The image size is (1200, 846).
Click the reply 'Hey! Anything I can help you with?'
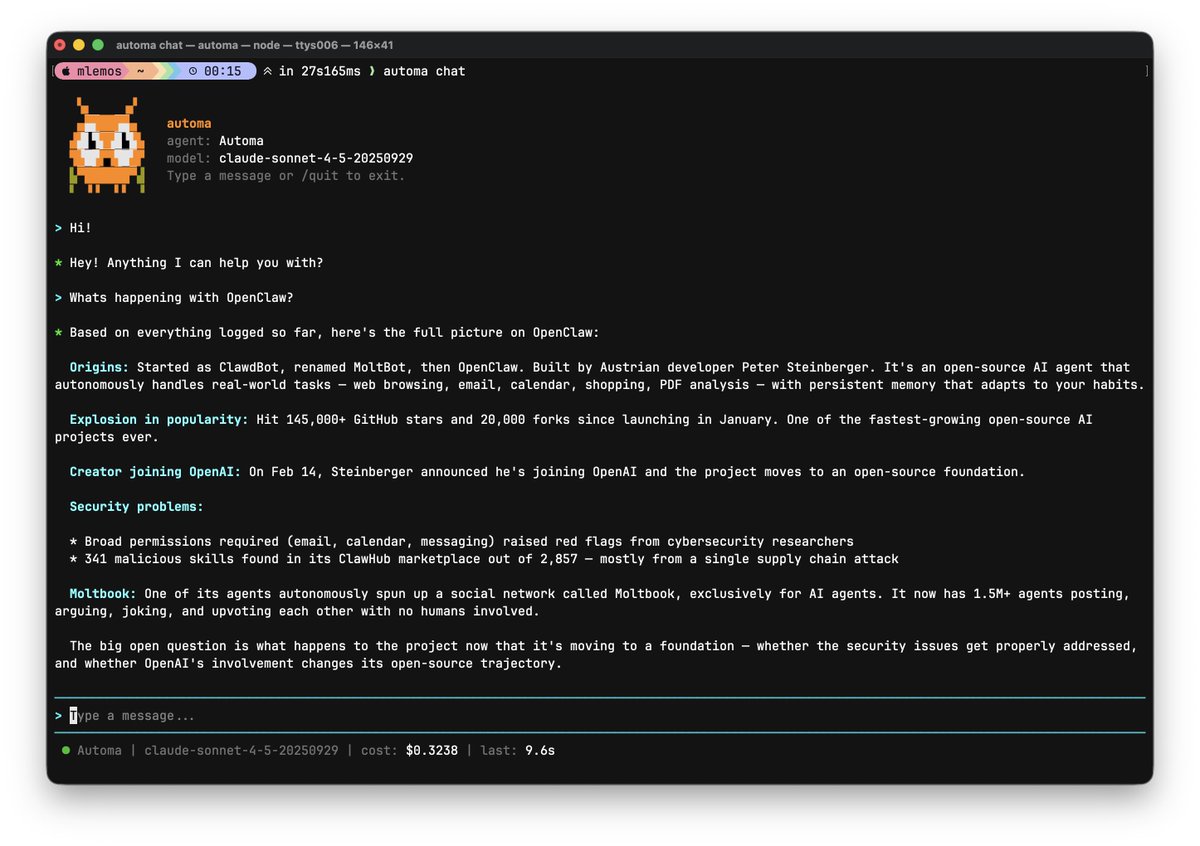[x=196, y=263]
